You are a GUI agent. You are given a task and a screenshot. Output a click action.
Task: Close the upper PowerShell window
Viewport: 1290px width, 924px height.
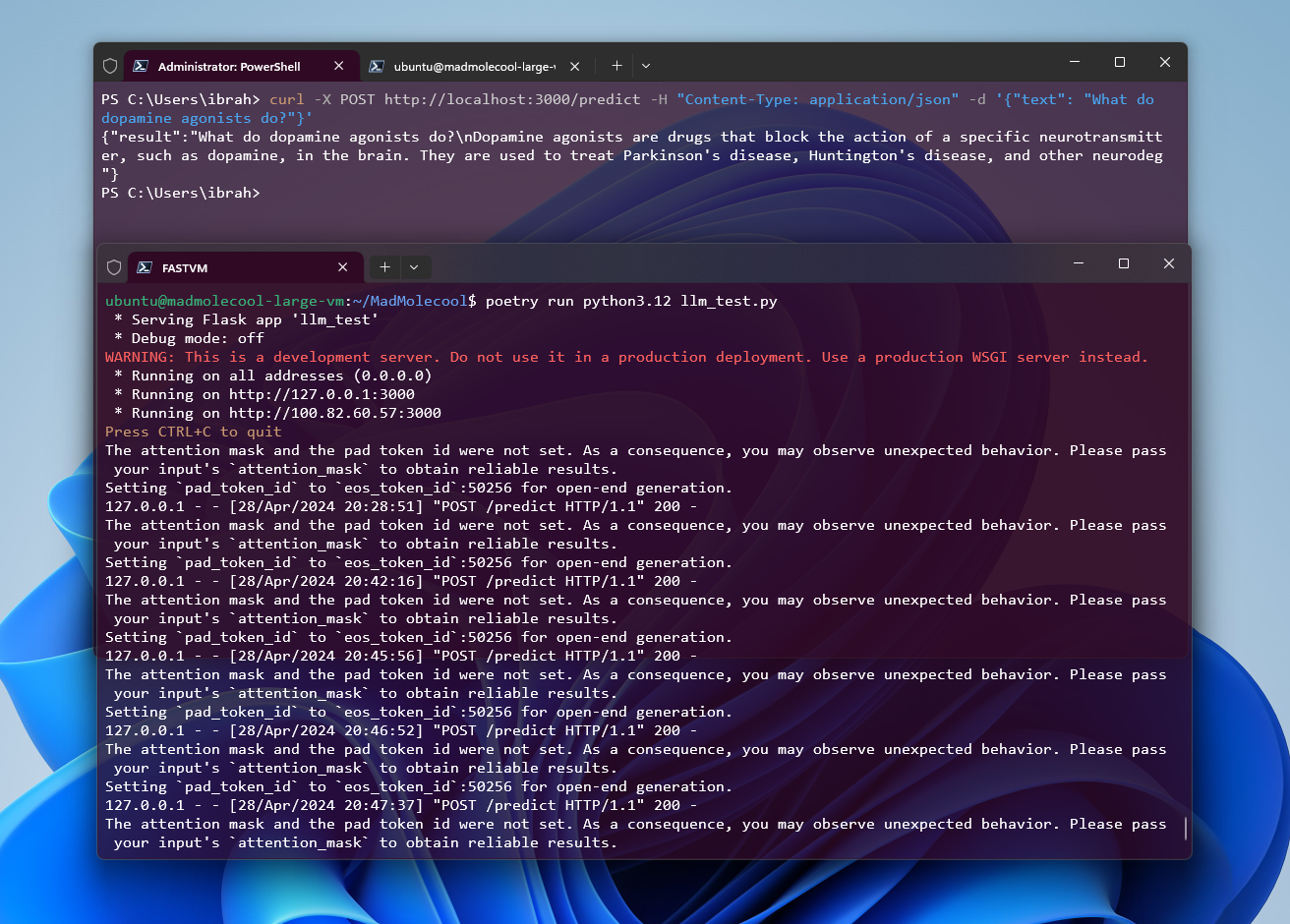click(x=1165, y=62)
